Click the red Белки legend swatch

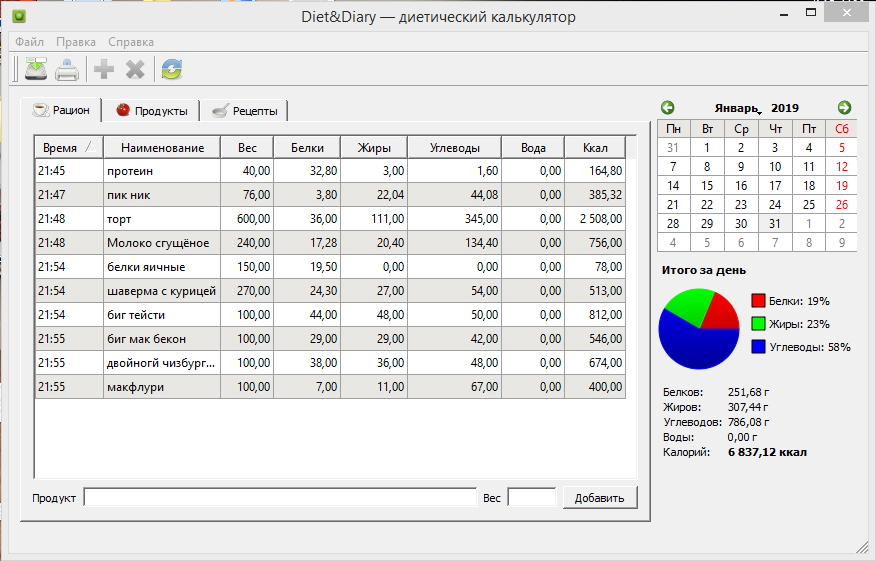[x=758, y=301]
